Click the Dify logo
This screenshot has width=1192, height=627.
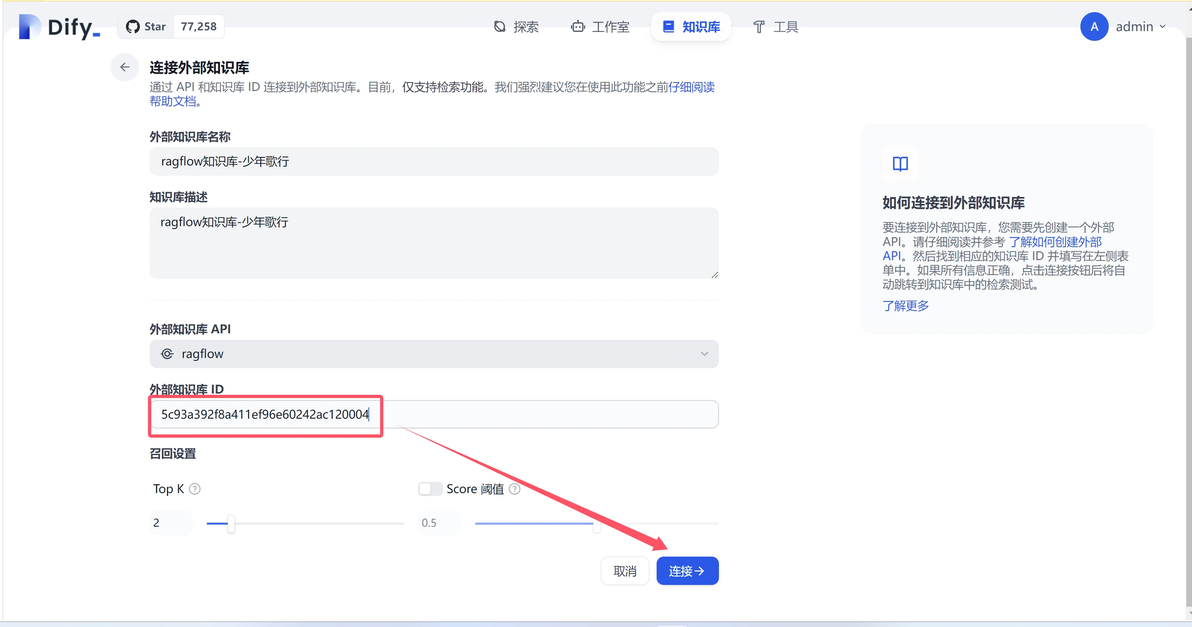pyautogui.click(x=60, y=28)
